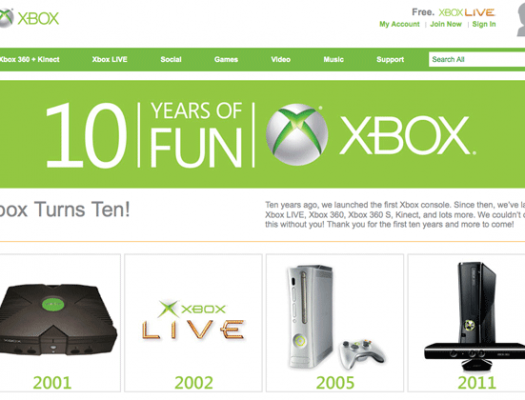This screenshot has height=400, width=525.
Task: Focus the Search All field
Action: [477, 59]
